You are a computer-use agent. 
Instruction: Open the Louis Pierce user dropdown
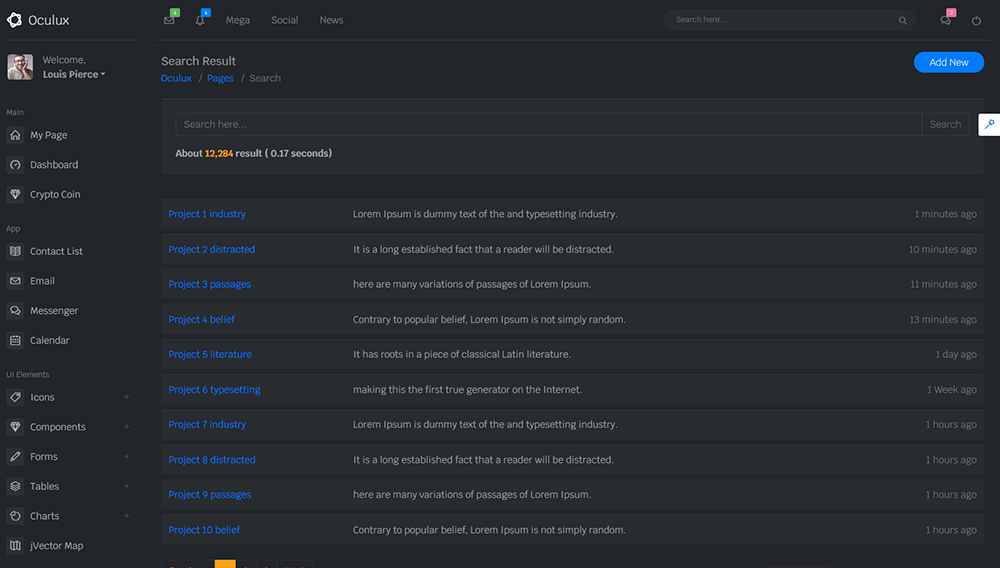pyautogui.click(x=74, y=74)
